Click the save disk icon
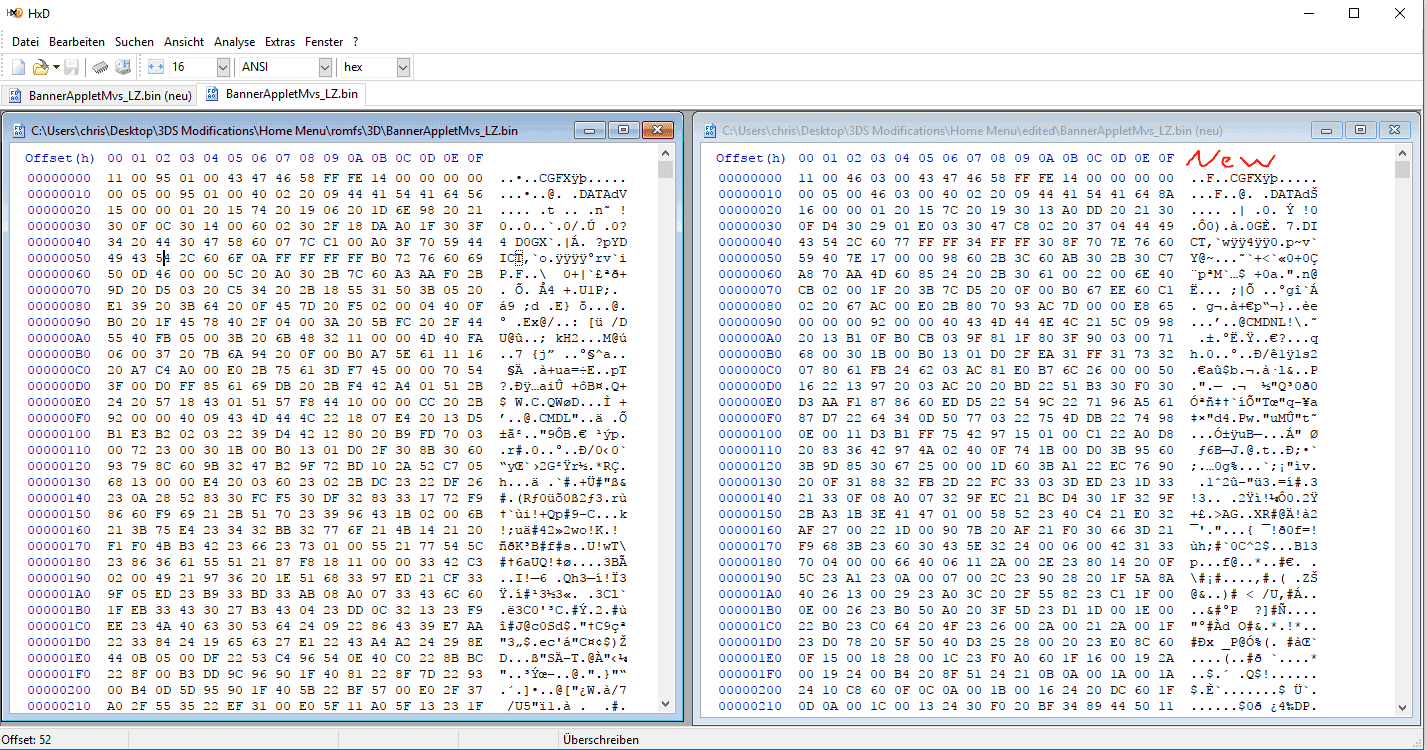The height and width of the screenshot is (750, 1427). (72, 67)
